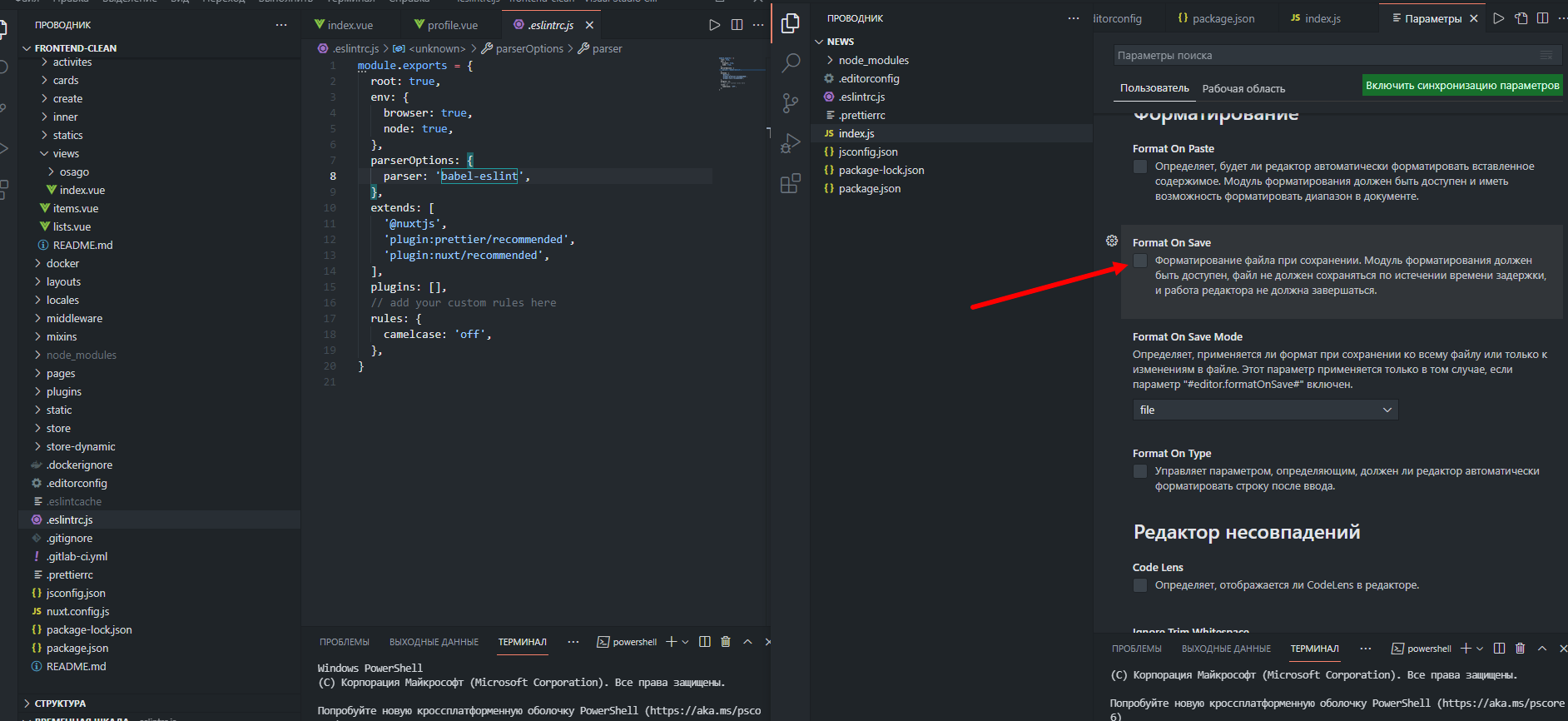Click gear icon next to Format On Save
This screenshot has height=721, width=1568.
[1112, 241]
